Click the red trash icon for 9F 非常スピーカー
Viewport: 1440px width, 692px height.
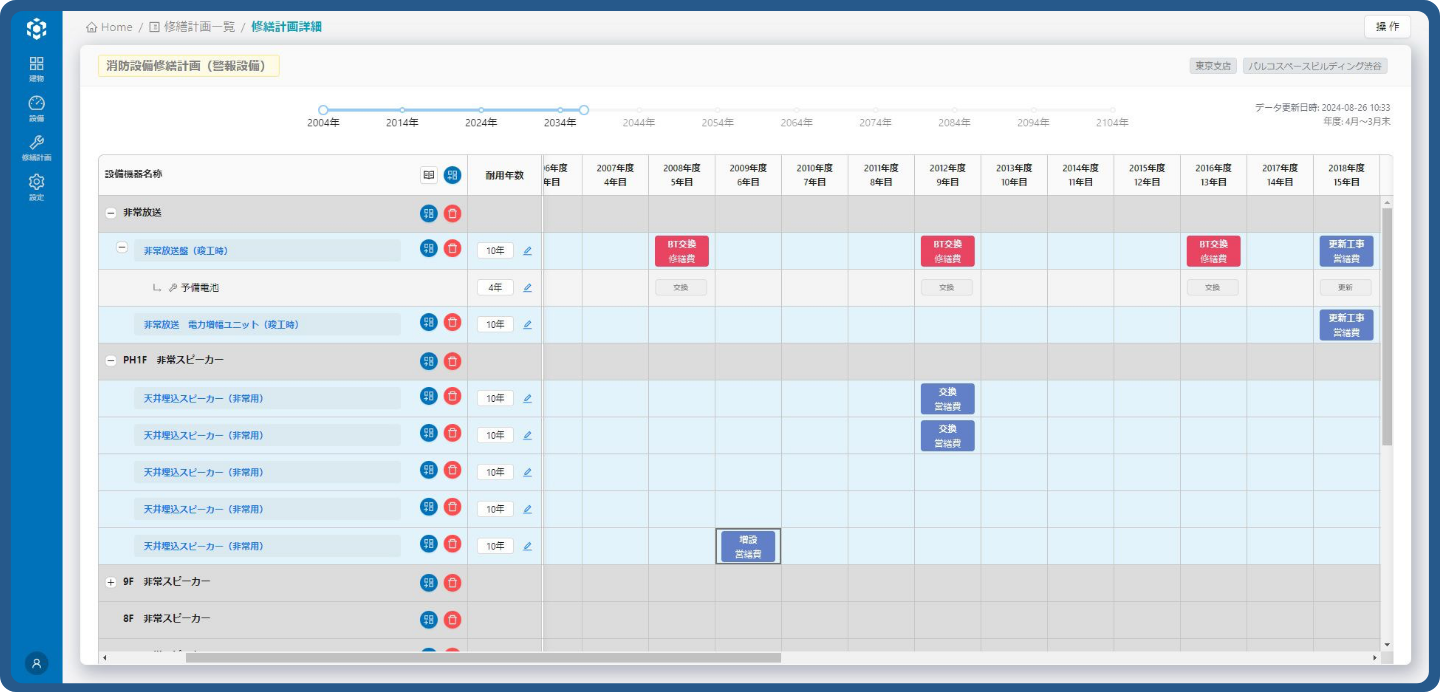tap(452, 583)
